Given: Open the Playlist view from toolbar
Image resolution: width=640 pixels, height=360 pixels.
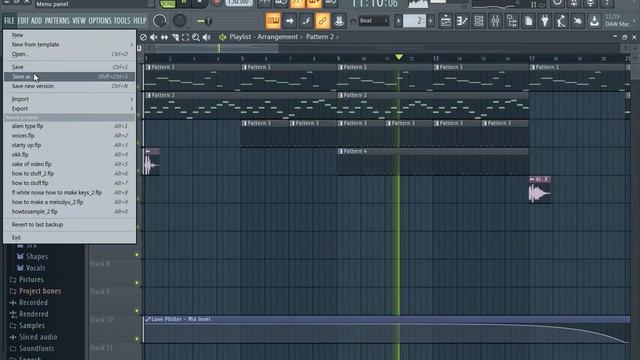Looking at the screenshot, I should click(446, 21).
